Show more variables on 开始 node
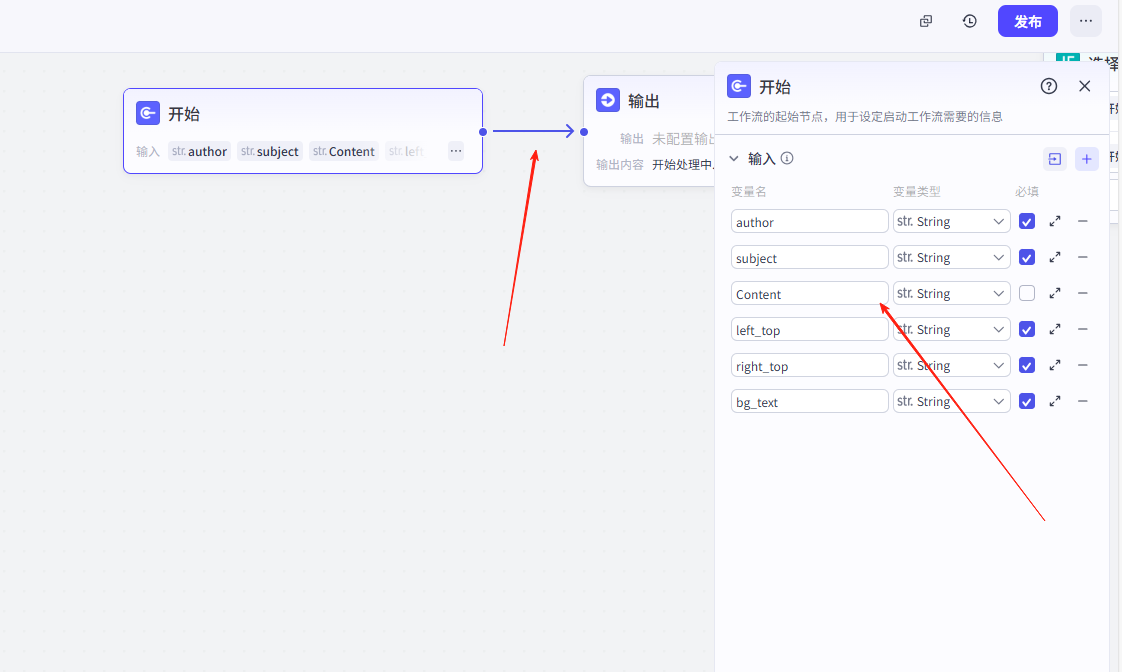This screenshot has height=672, width=1122. tap(456, 151)
